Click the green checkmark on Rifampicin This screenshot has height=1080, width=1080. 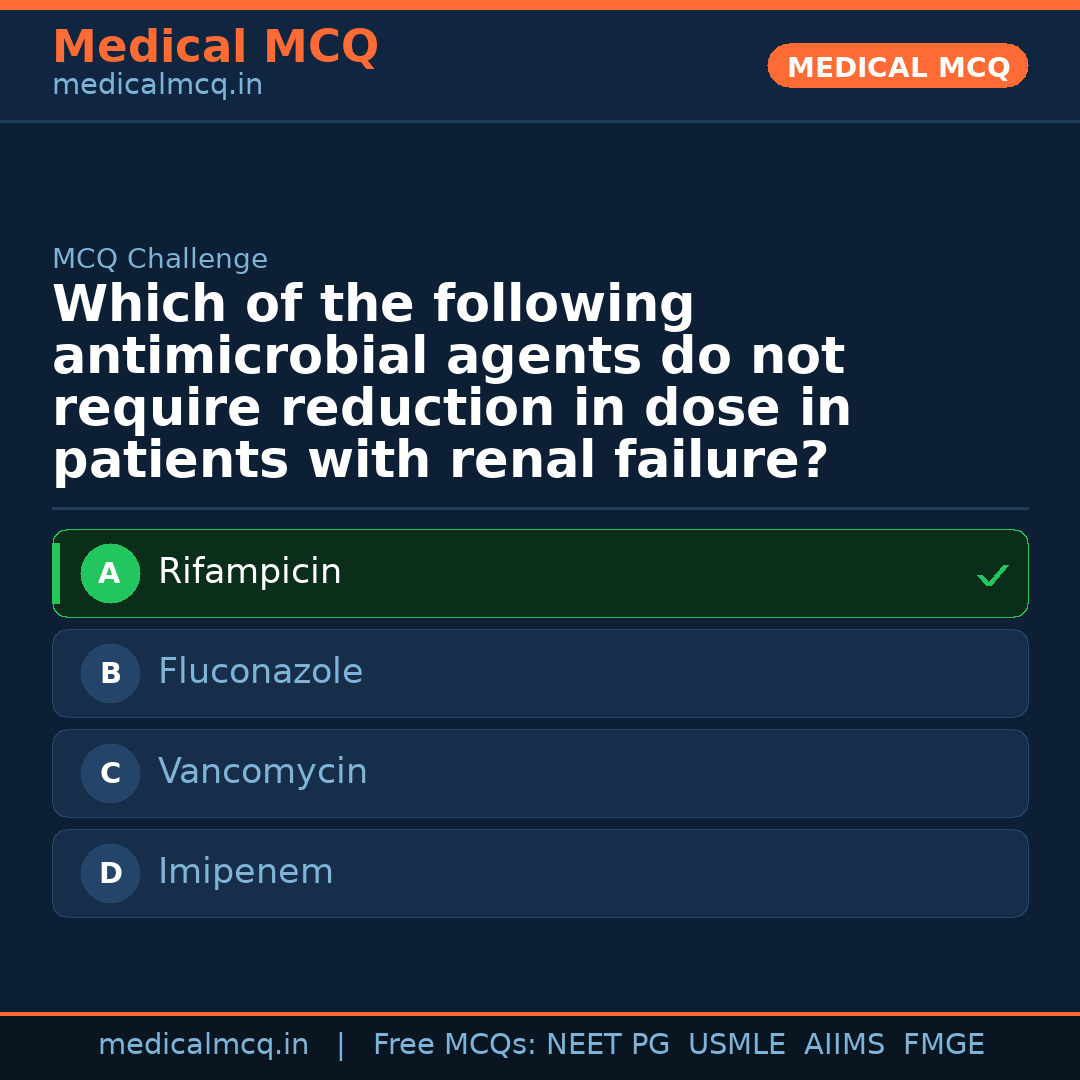tap(992, 575)
